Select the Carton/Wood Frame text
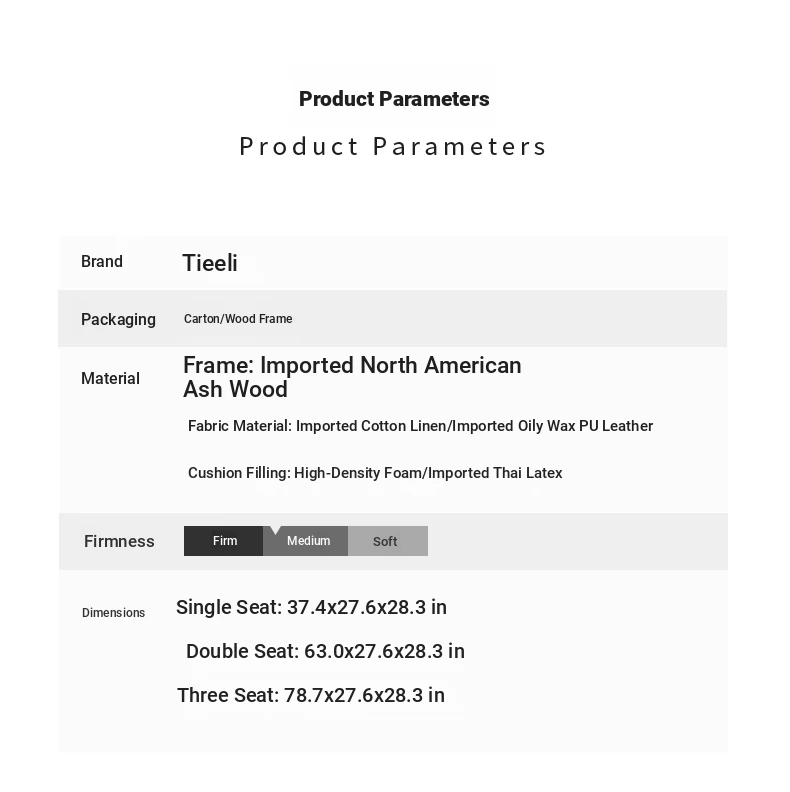Viewport: 790px width, 792px height. click(238, 319)
